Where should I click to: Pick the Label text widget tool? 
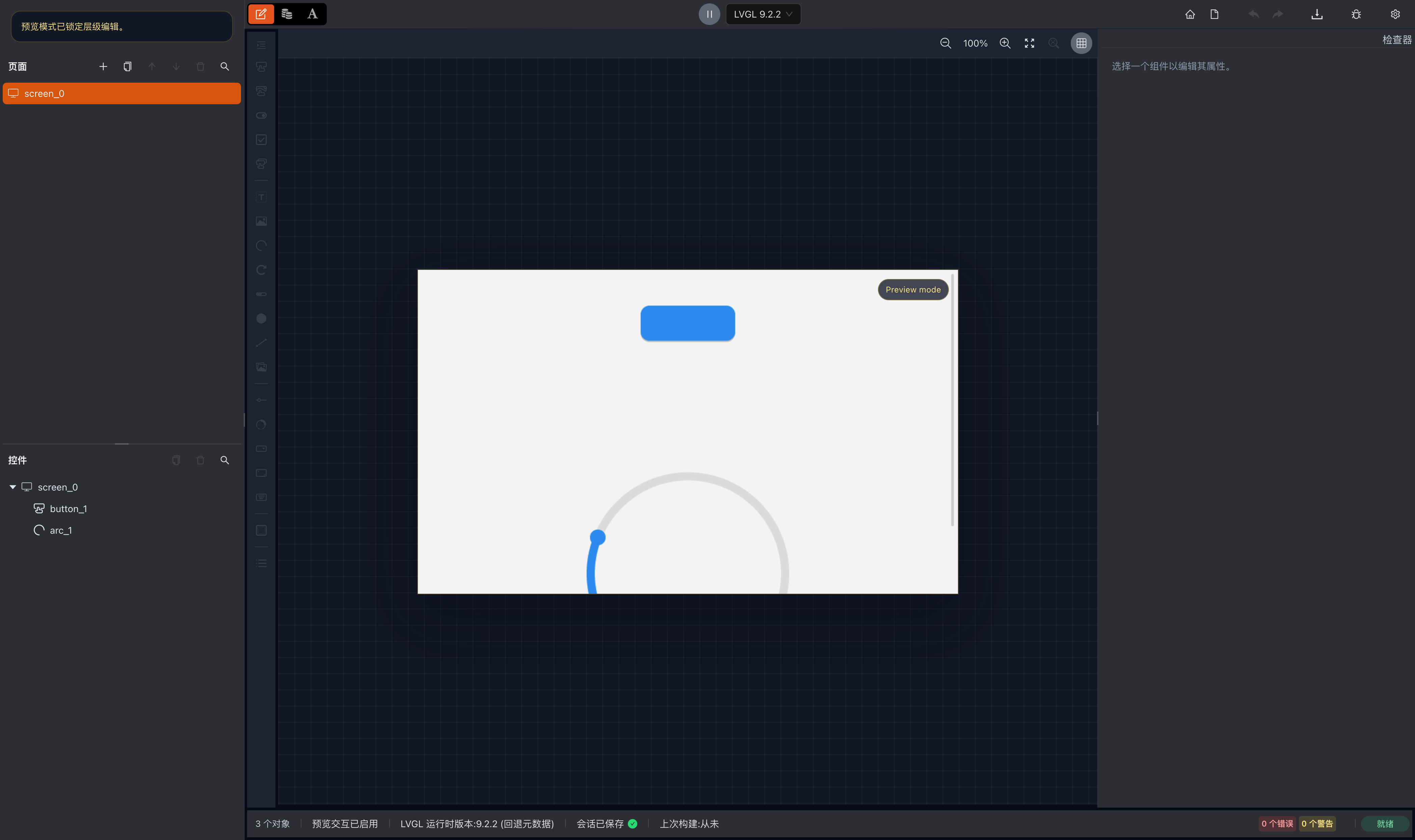(261, 198)
